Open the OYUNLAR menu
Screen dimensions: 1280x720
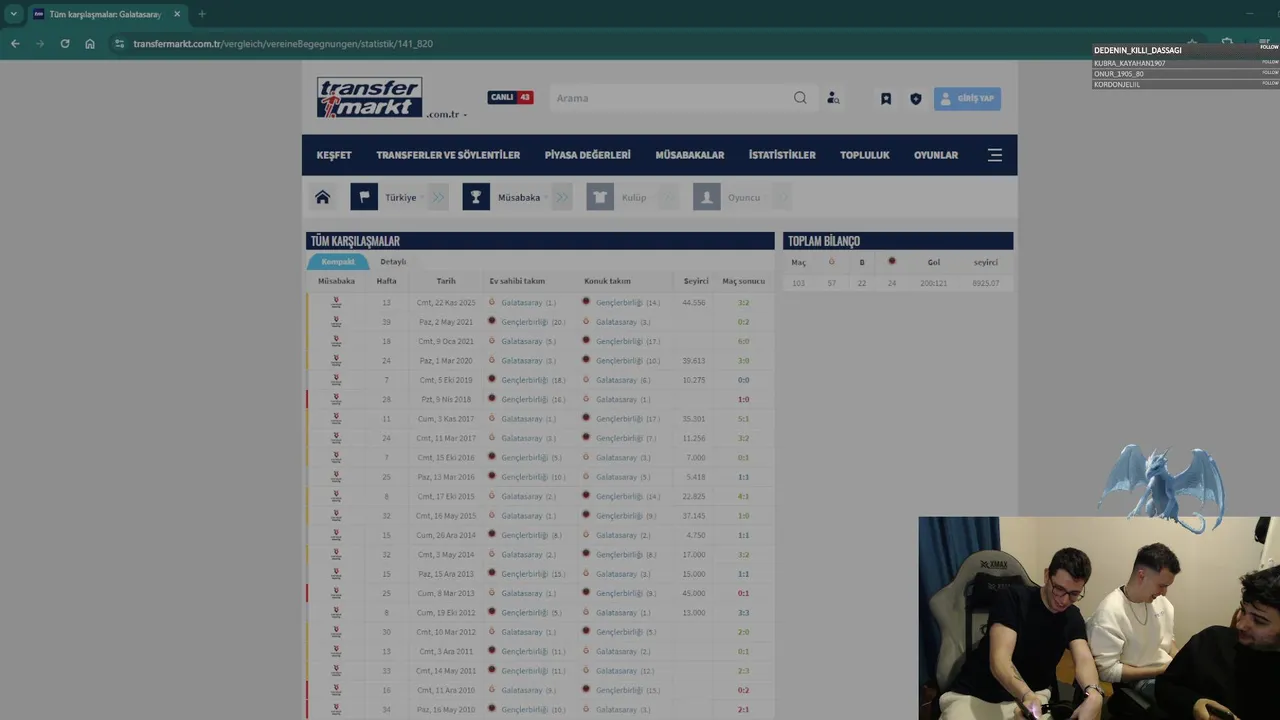tap(936, 155)
